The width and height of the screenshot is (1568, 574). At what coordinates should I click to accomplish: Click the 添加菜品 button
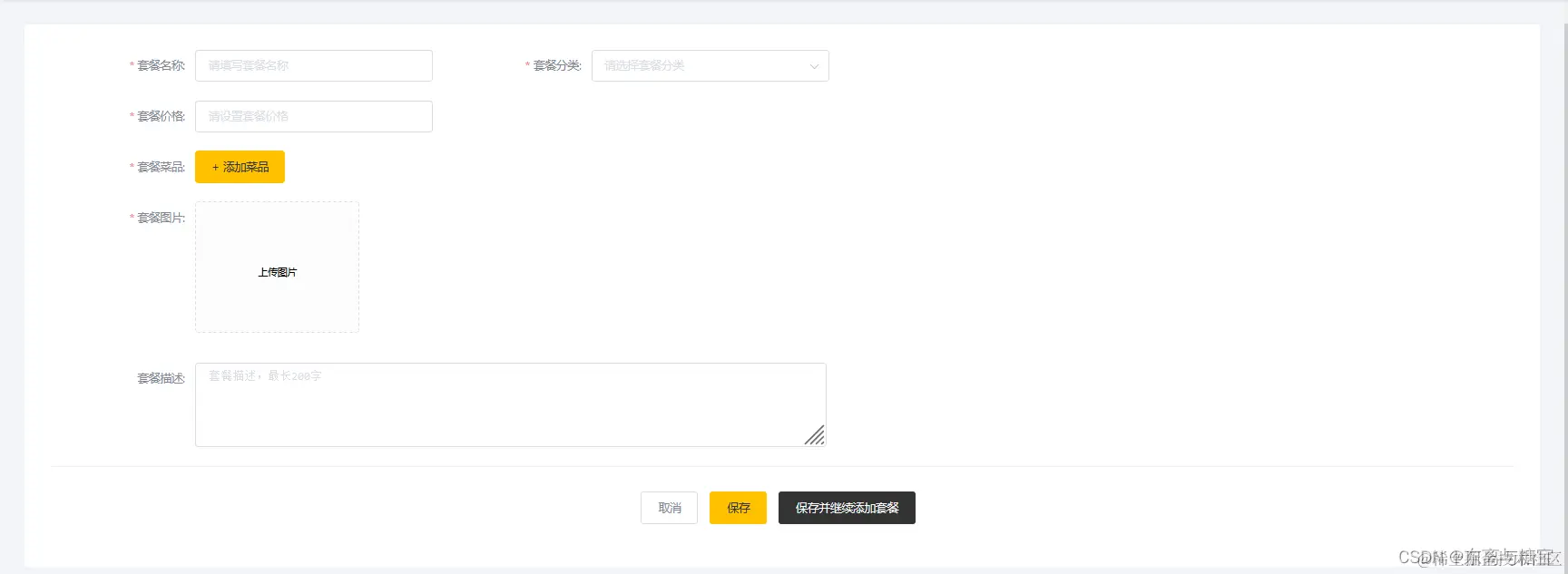tap(240, 167)
